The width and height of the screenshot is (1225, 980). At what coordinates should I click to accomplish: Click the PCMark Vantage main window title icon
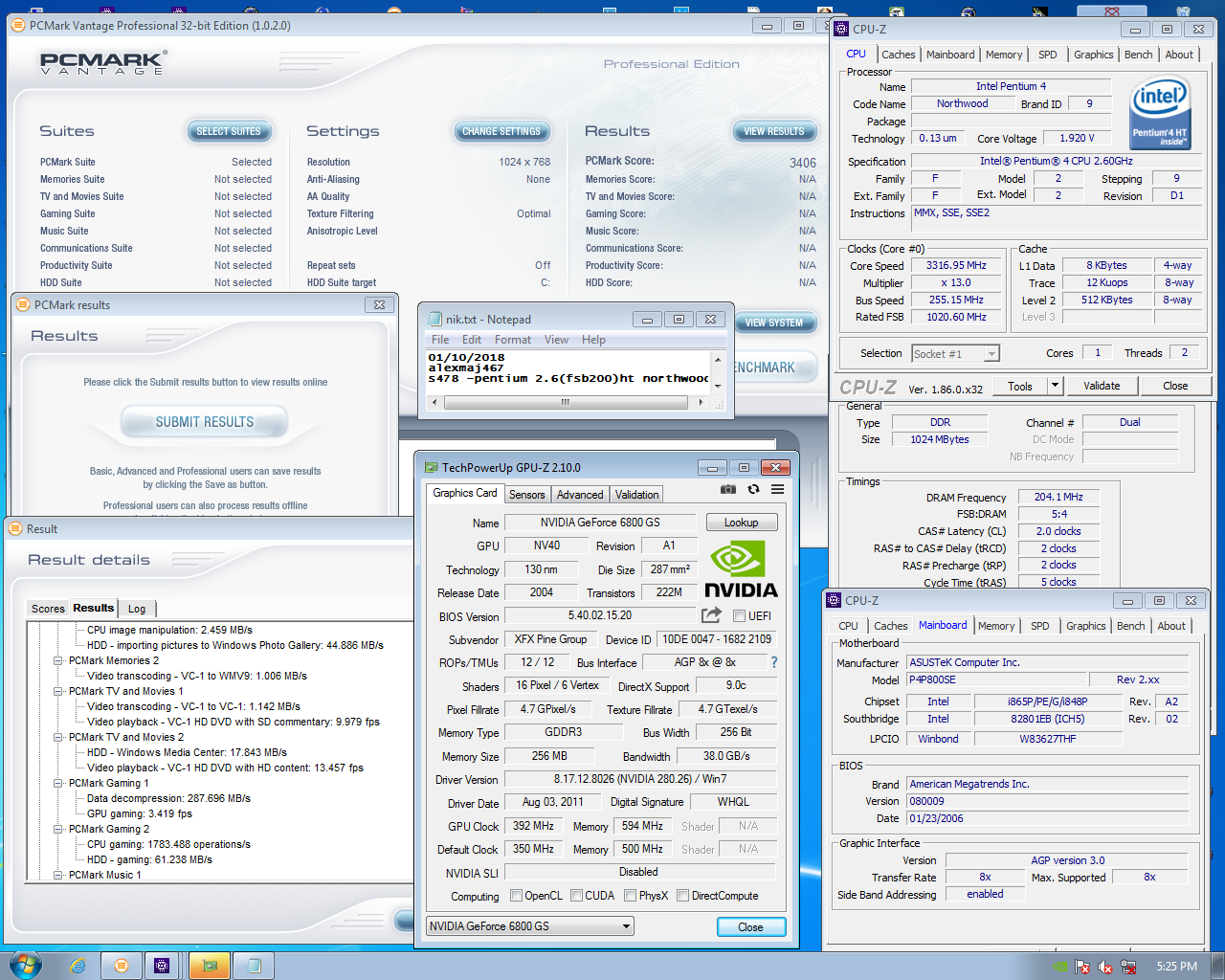17,26
